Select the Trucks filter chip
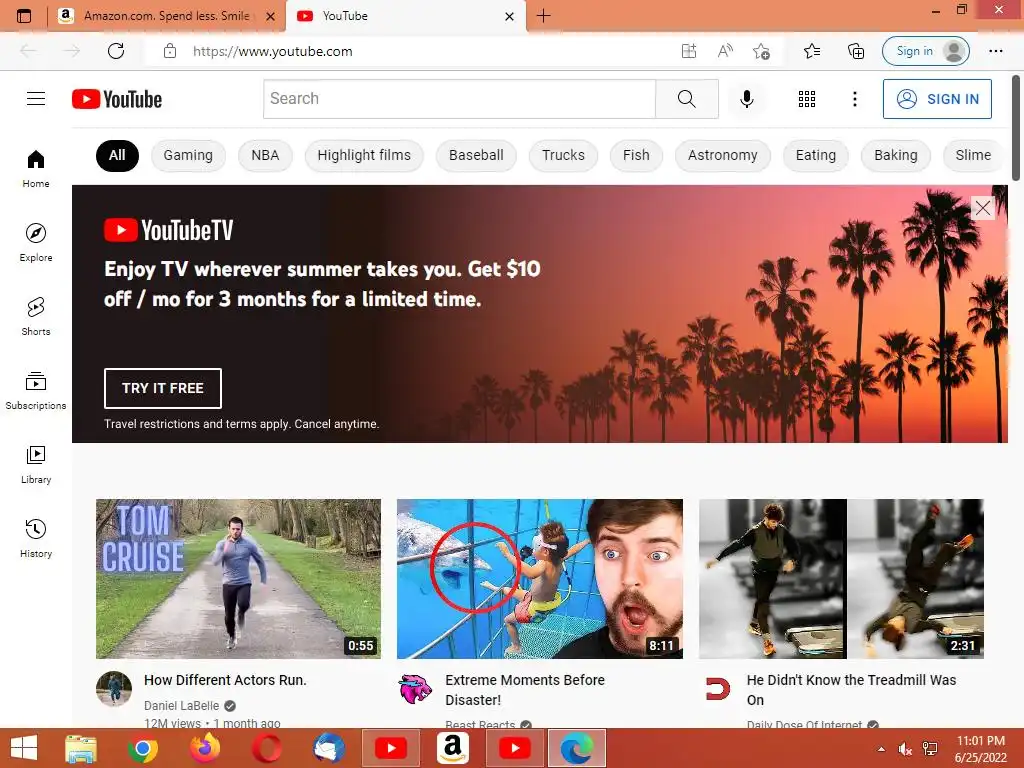This screenshot has height=768, width=1024. pyautogui.click(x=563, y=155)
